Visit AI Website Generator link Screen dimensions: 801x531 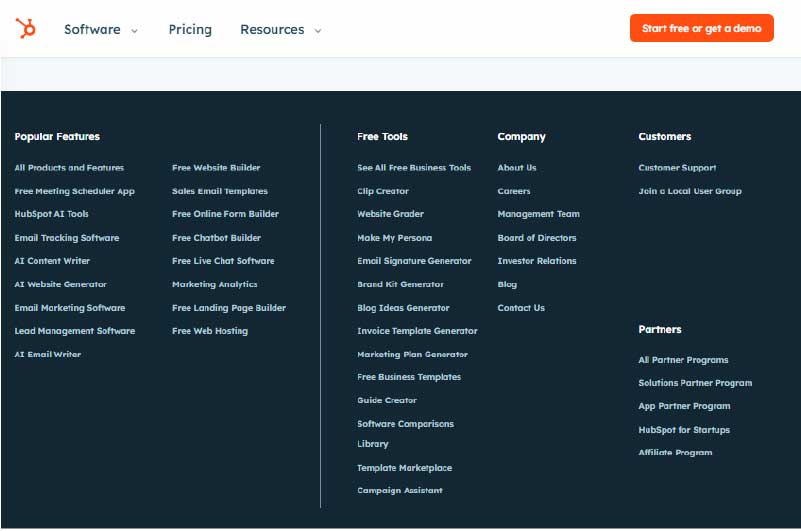[60, 284]
